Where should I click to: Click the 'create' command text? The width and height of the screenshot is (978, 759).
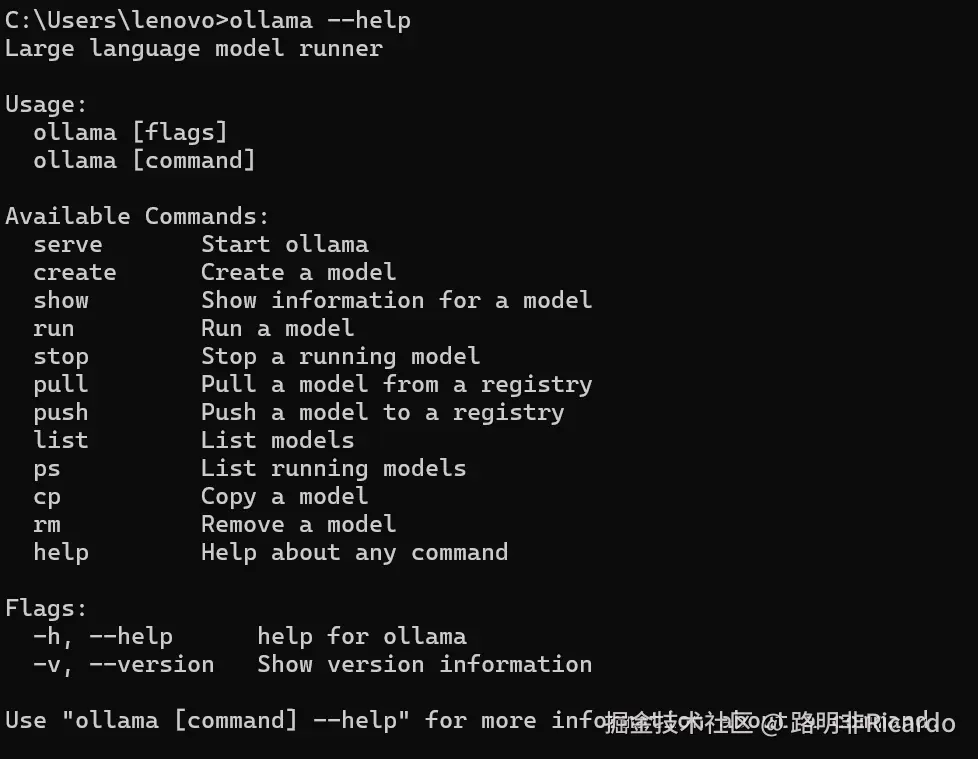coord(74,272)
